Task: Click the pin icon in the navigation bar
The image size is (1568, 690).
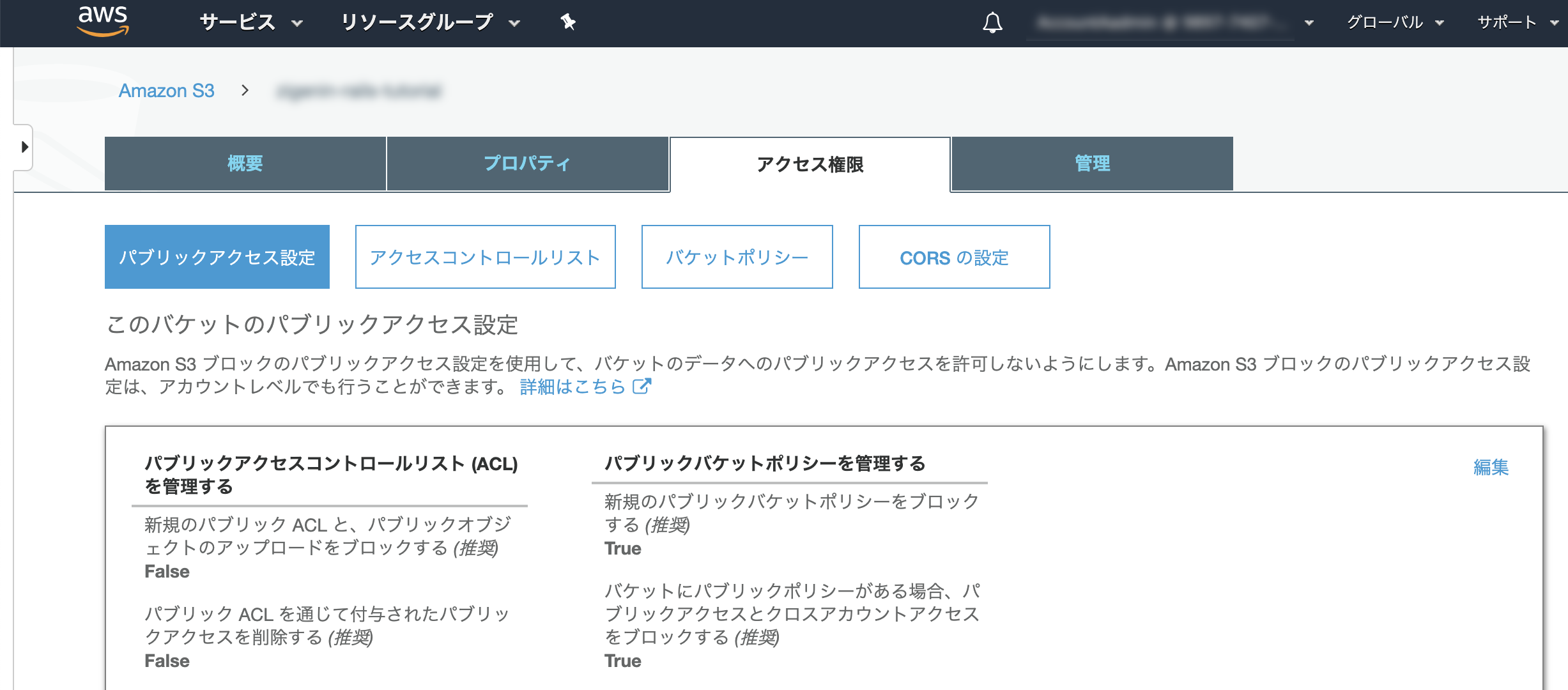Action: tap(567, 22)
